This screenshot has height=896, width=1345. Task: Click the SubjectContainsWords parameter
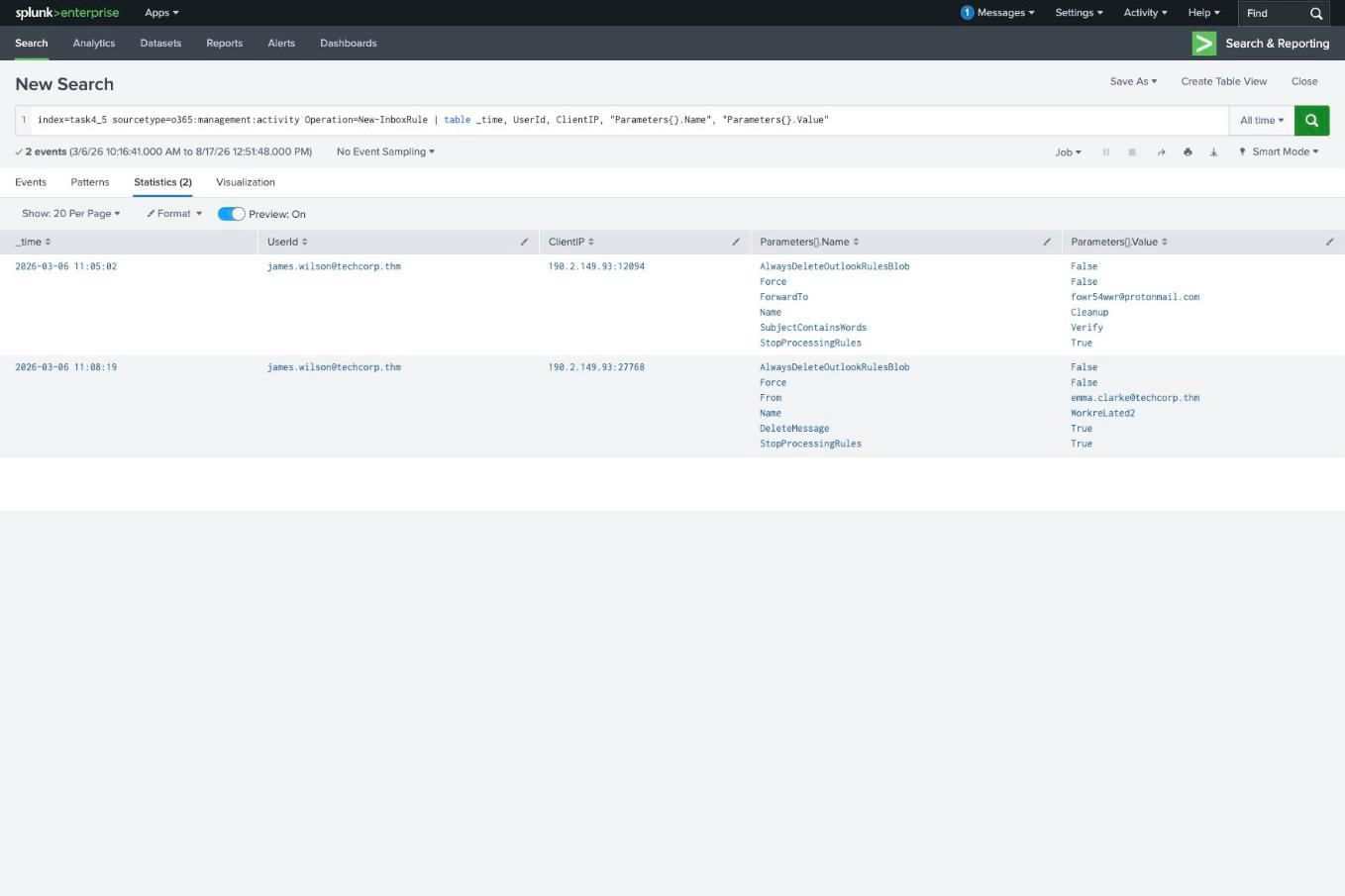pyautogui.click(x=813, y=328)
